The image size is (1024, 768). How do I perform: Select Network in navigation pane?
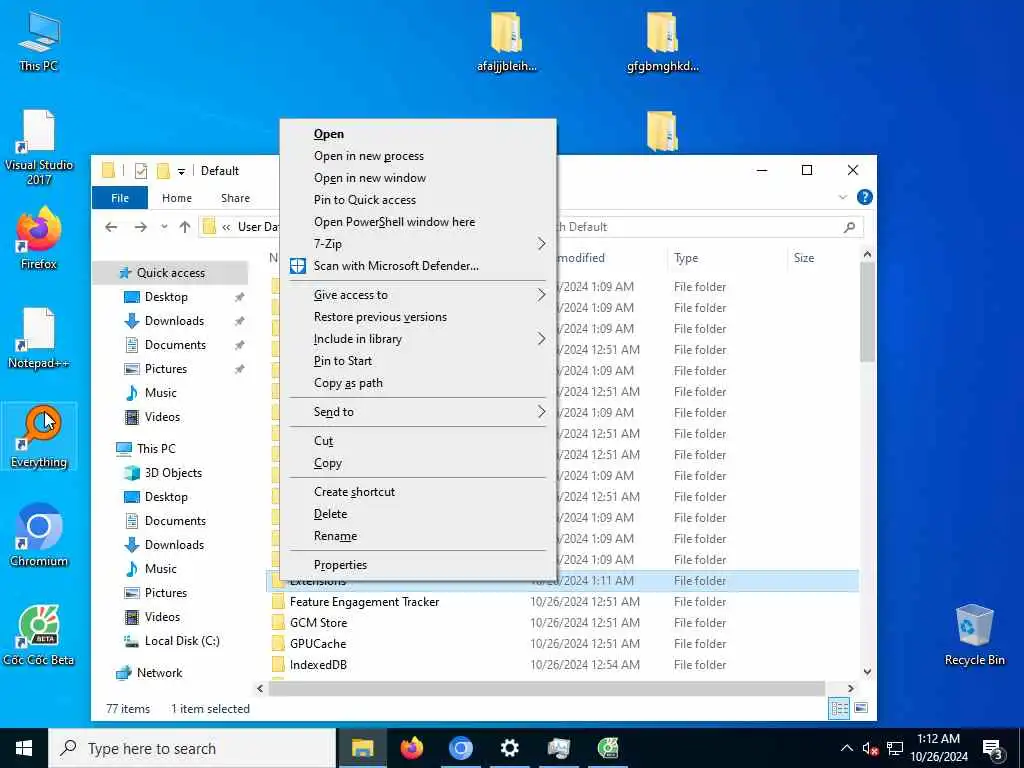coord(159,673)
